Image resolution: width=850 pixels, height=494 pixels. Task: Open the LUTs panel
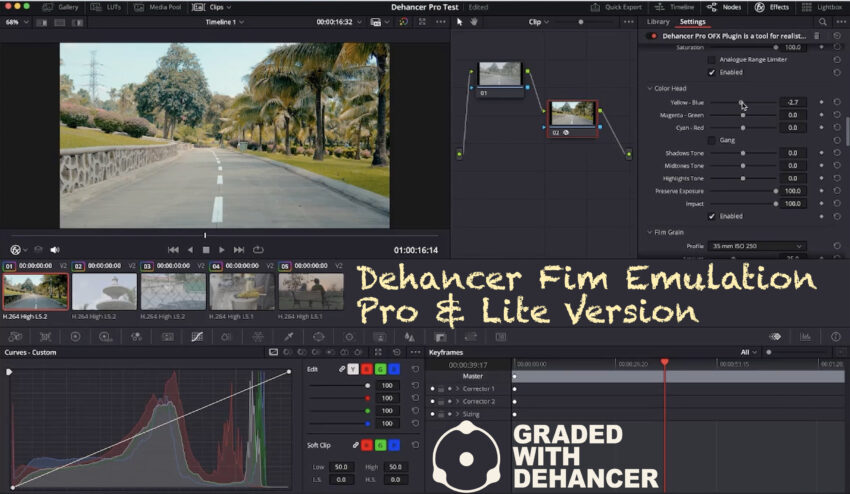106,7
